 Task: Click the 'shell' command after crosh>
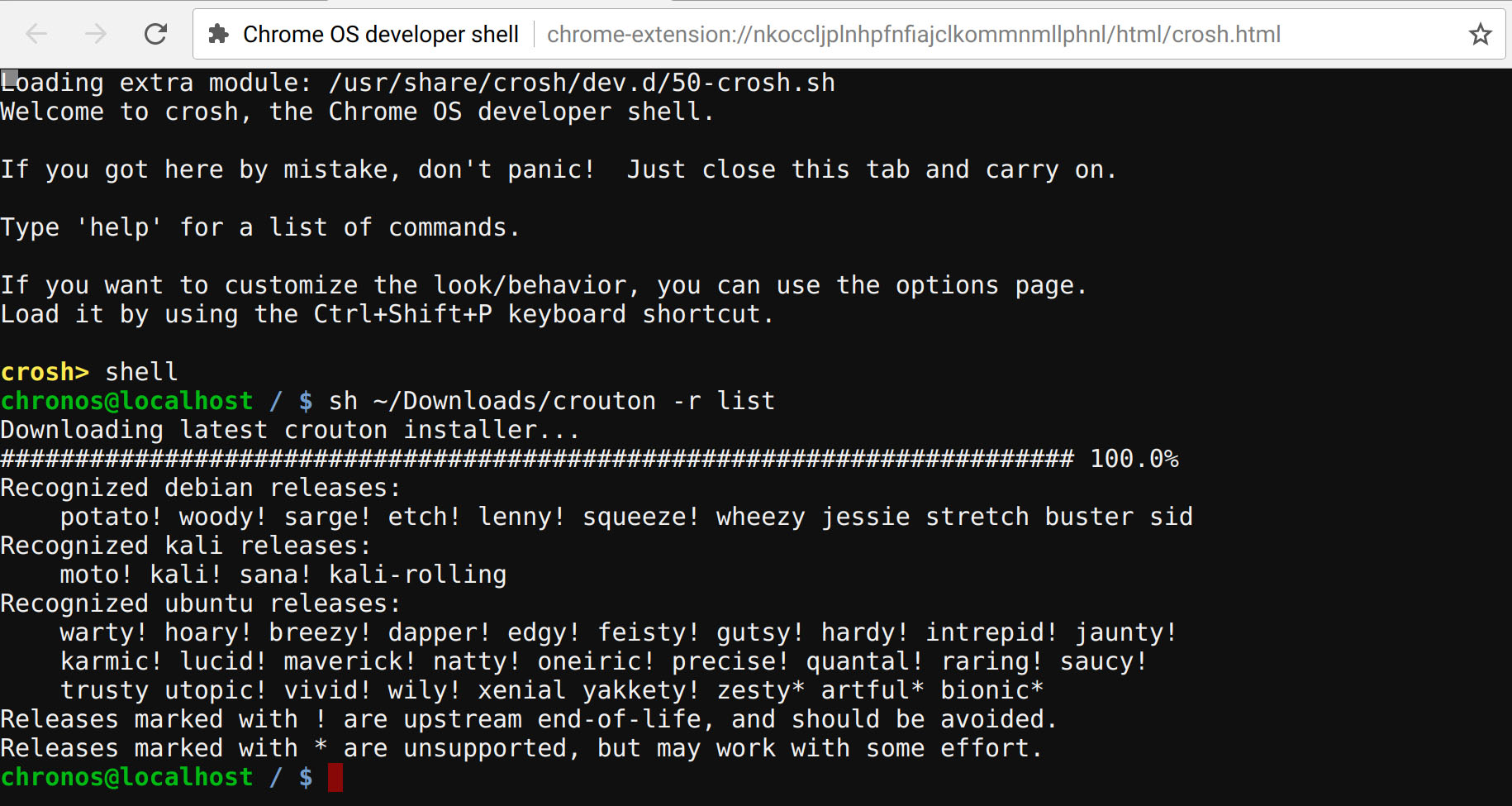tap(141, 372)
